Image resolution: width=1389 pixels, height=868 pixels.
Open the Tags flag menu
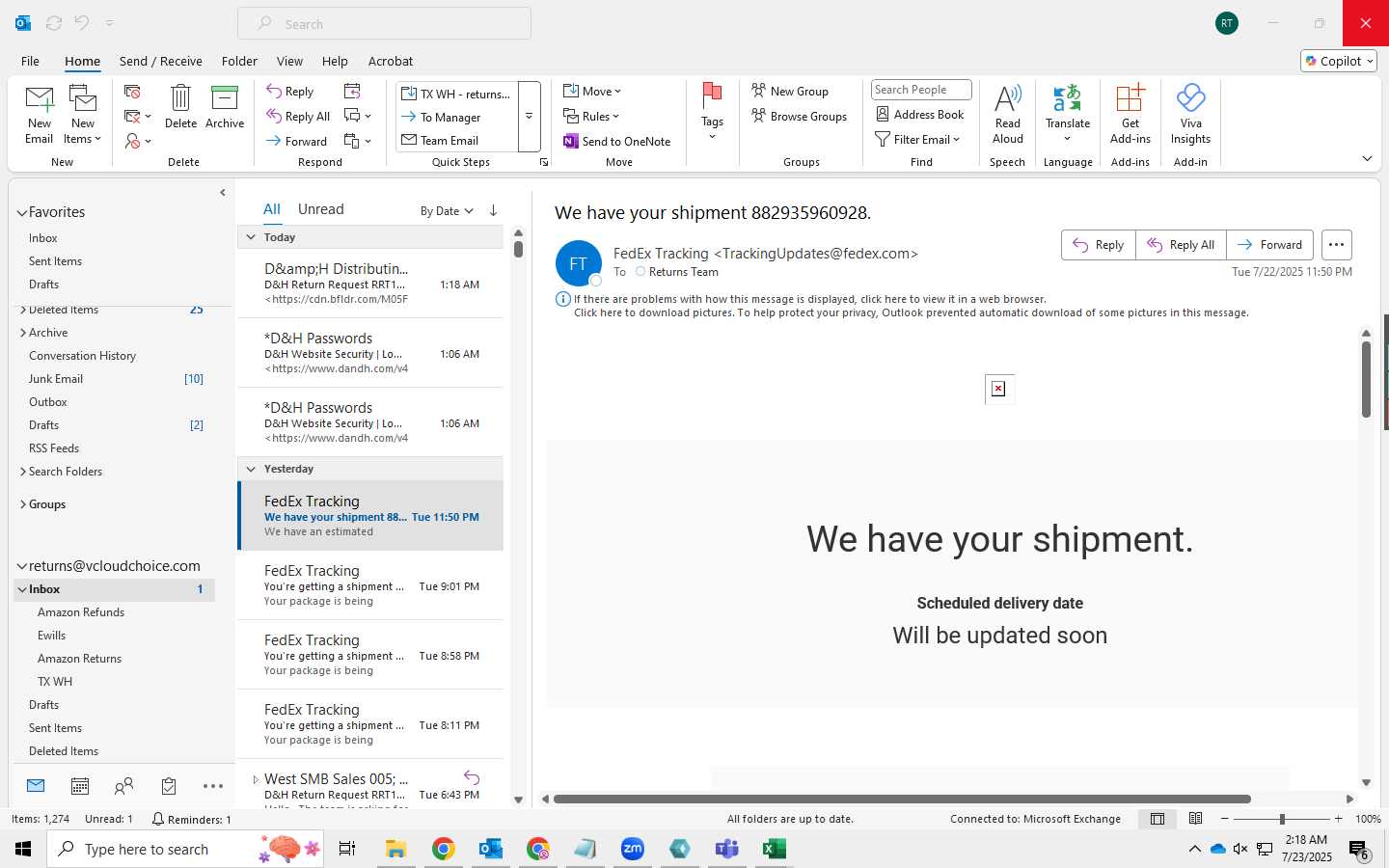(712, 112)
